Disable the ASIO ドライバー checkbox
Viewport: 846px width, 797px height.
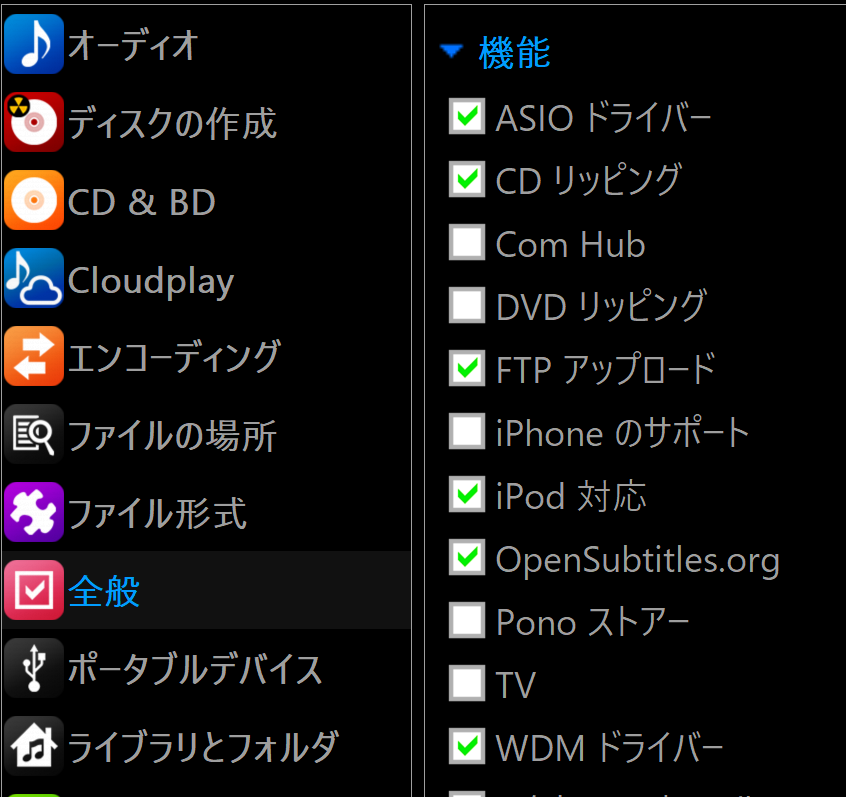click(466, 117)
